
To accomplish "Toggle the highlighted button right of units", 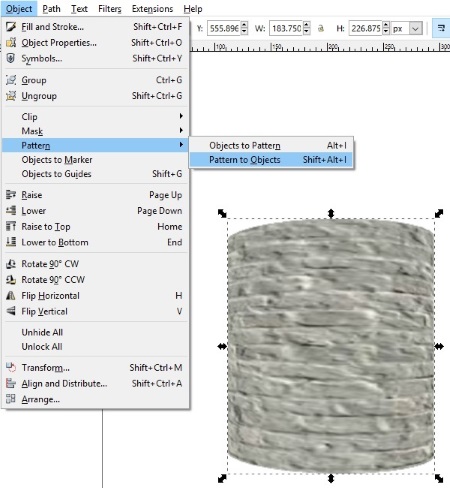I will tap(441, 28).
